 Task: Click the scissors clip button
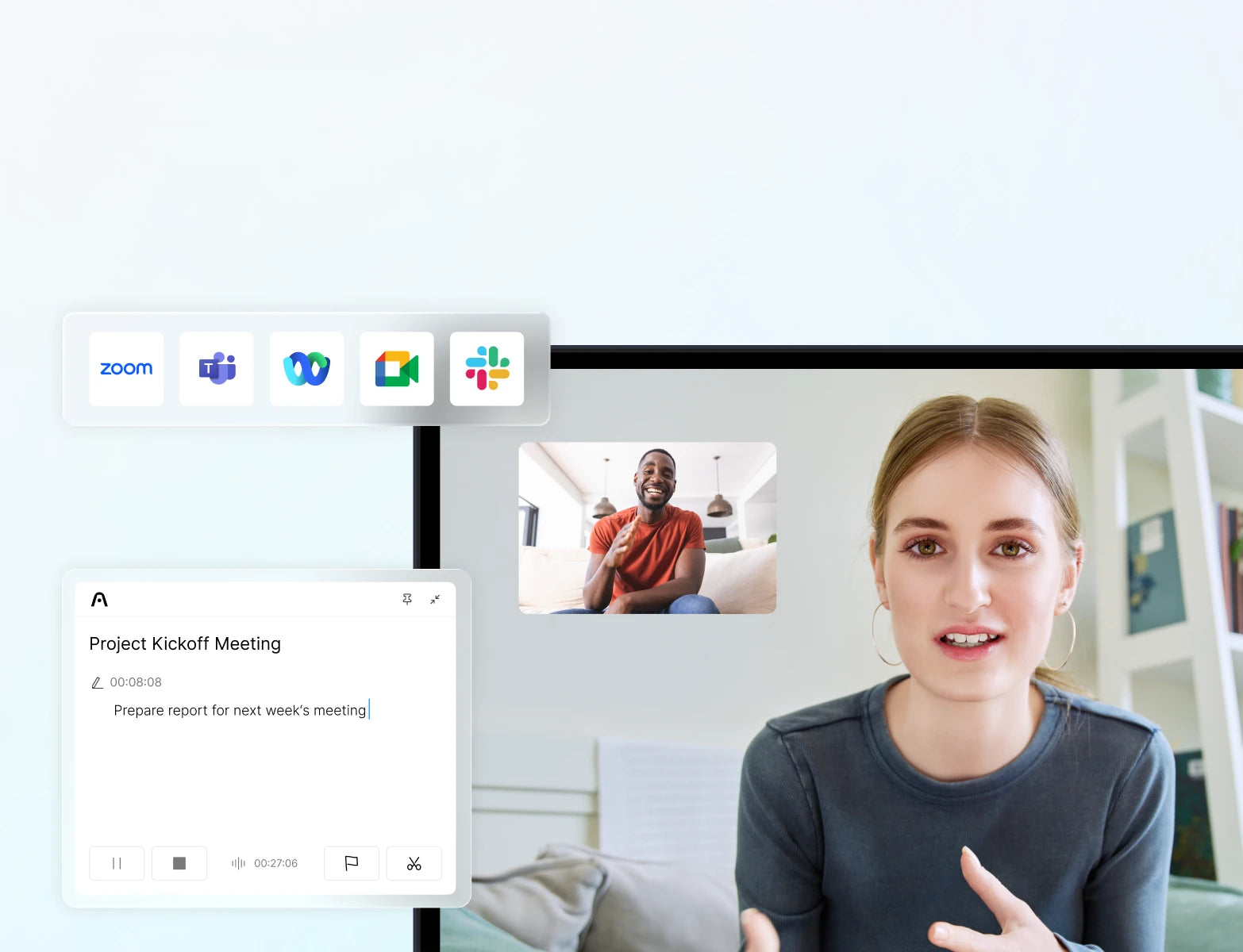(414, 863)
